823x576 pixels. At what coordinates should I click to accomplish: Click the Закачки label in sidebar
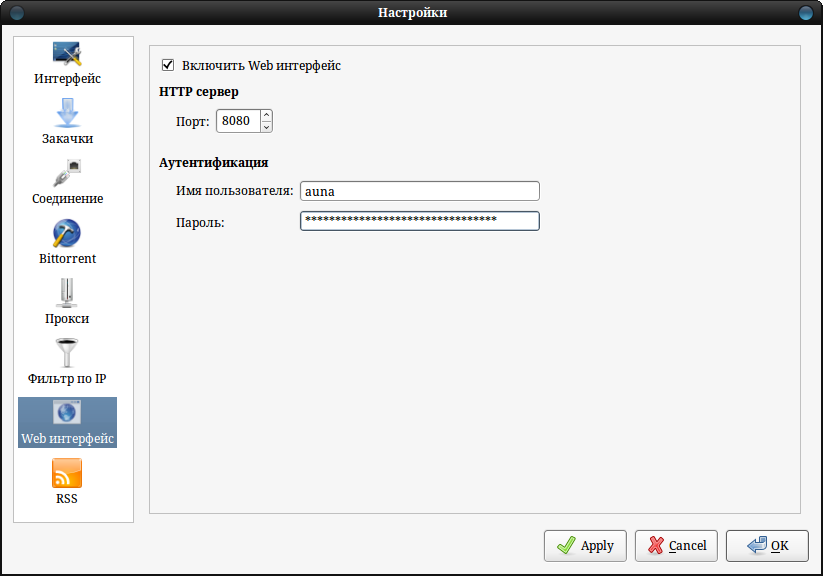pos(67,139)
